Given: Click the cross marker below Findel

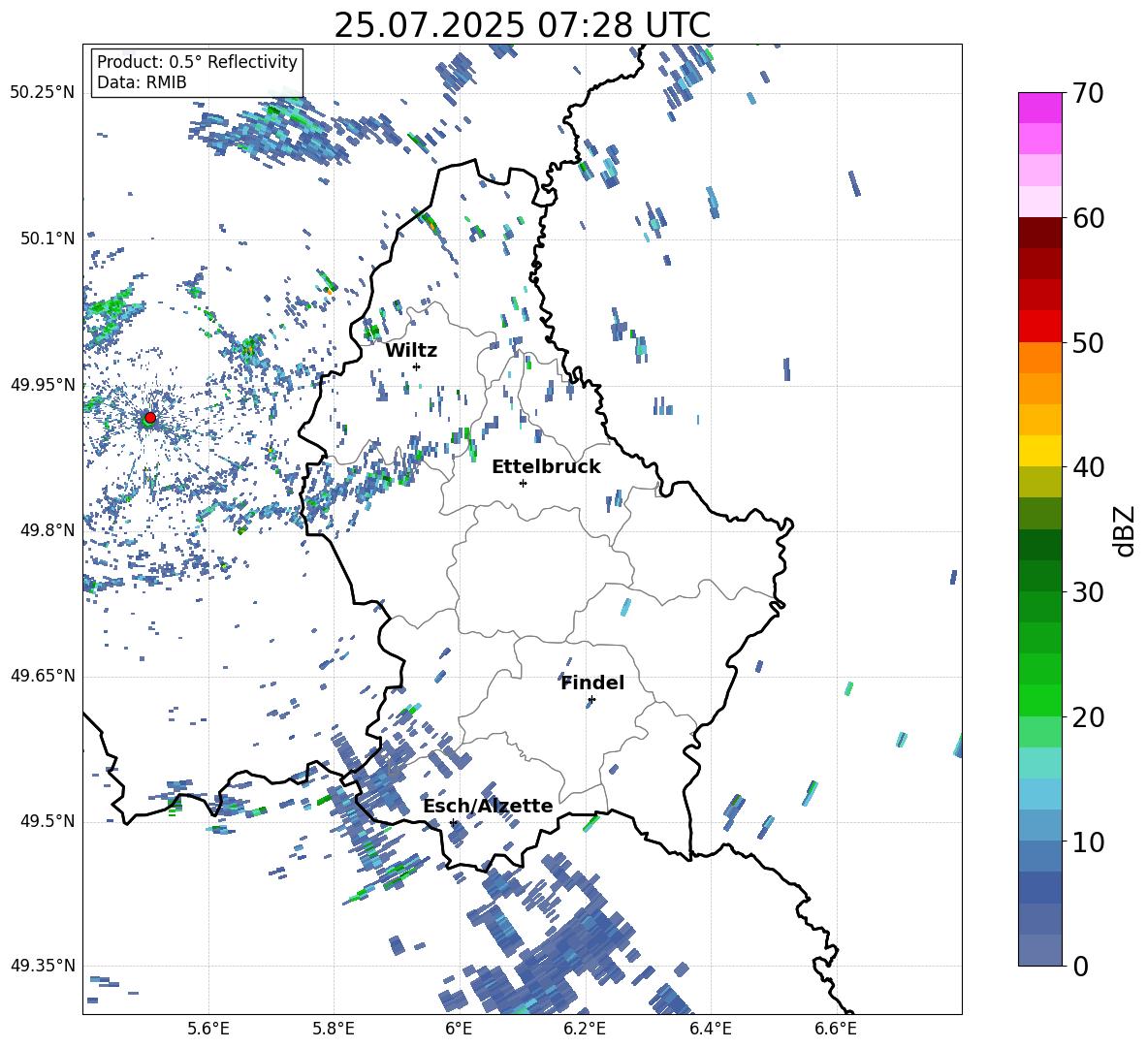Looking at the screenshot, I should (x=591, y=700).
